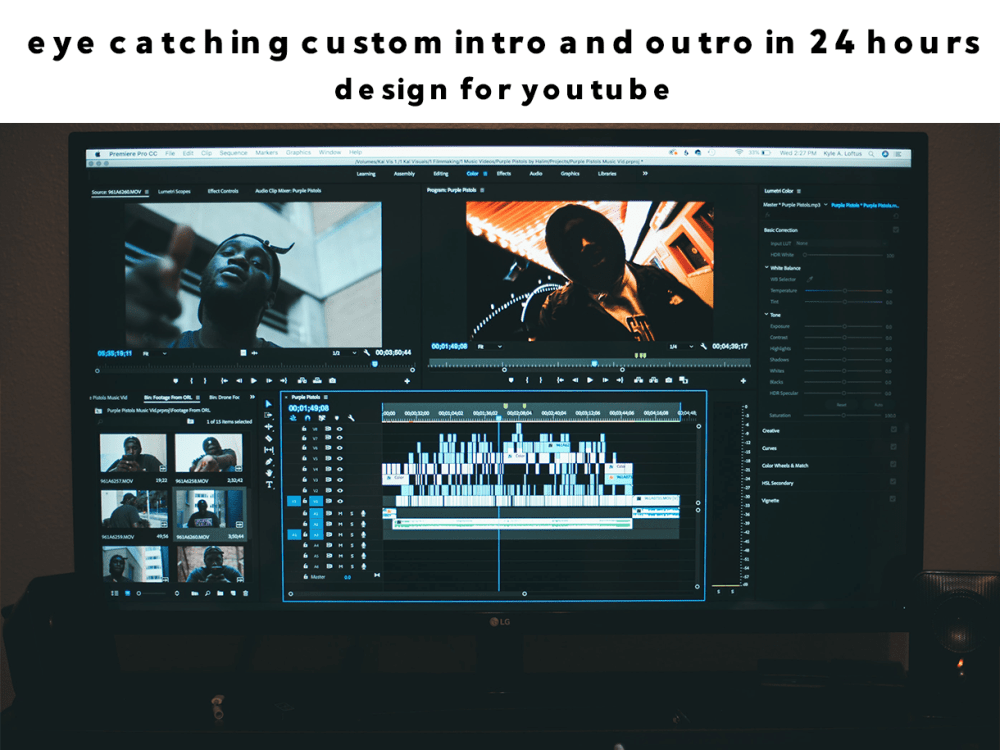Select the Hand tool
The image size is (1000, 750).
tap(268, 473)
